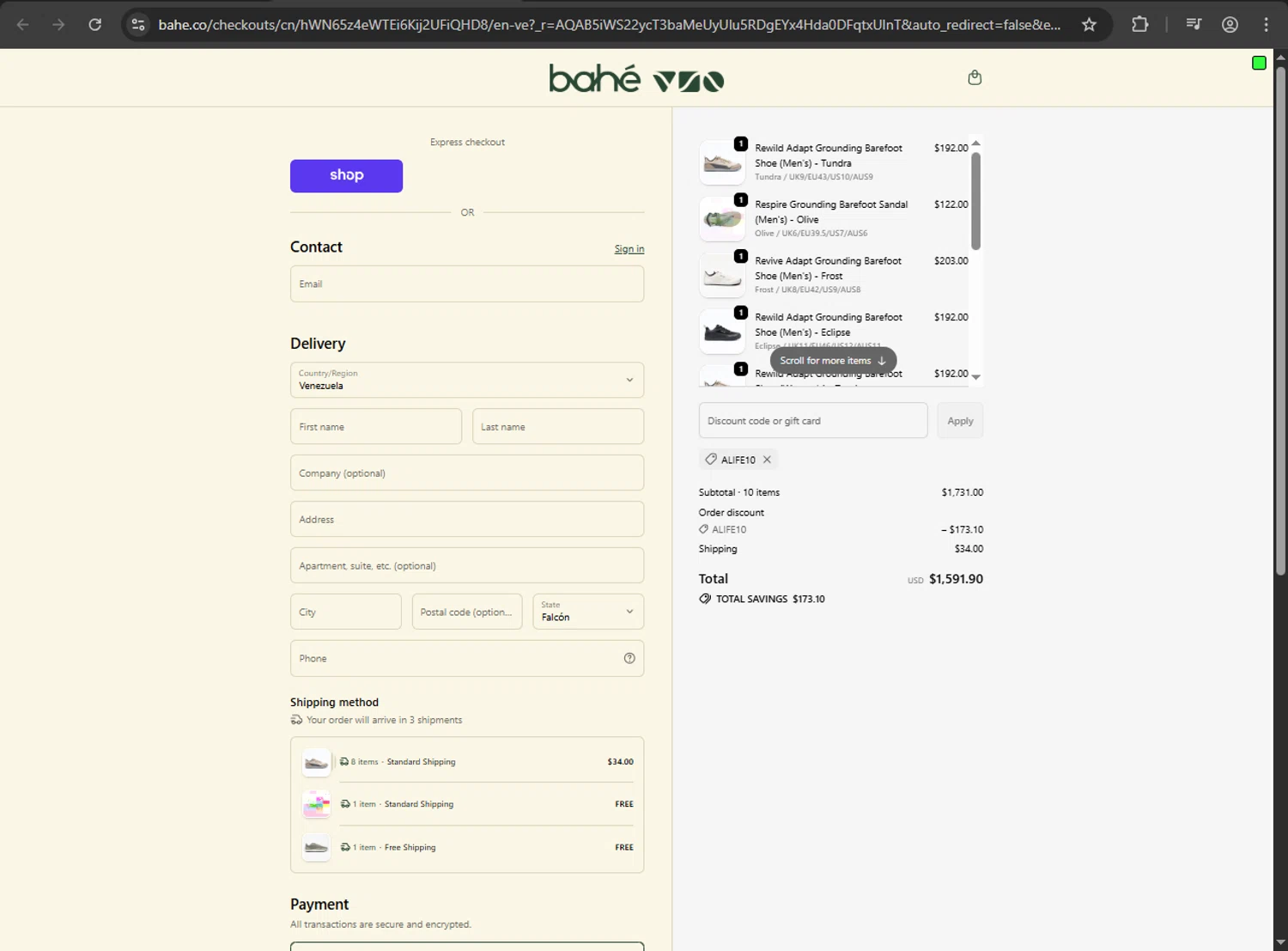Click the green square extension indicator
This screenshot has height=951, width=1288.
1259,63
